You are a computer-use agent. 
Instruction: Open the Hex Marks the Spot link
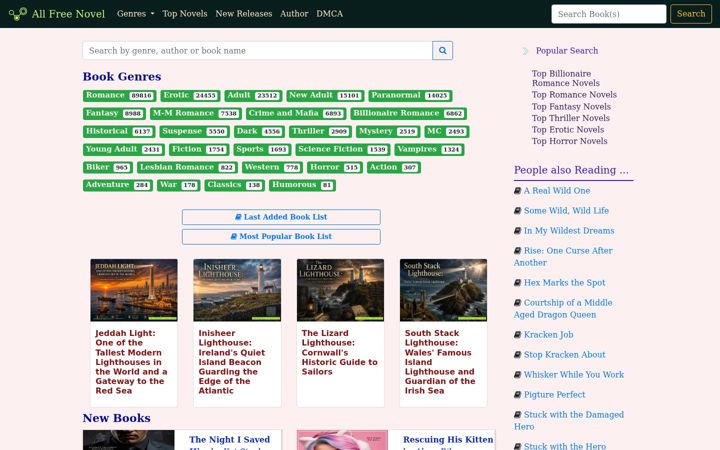pyautogui.click(x=564, y=283)
